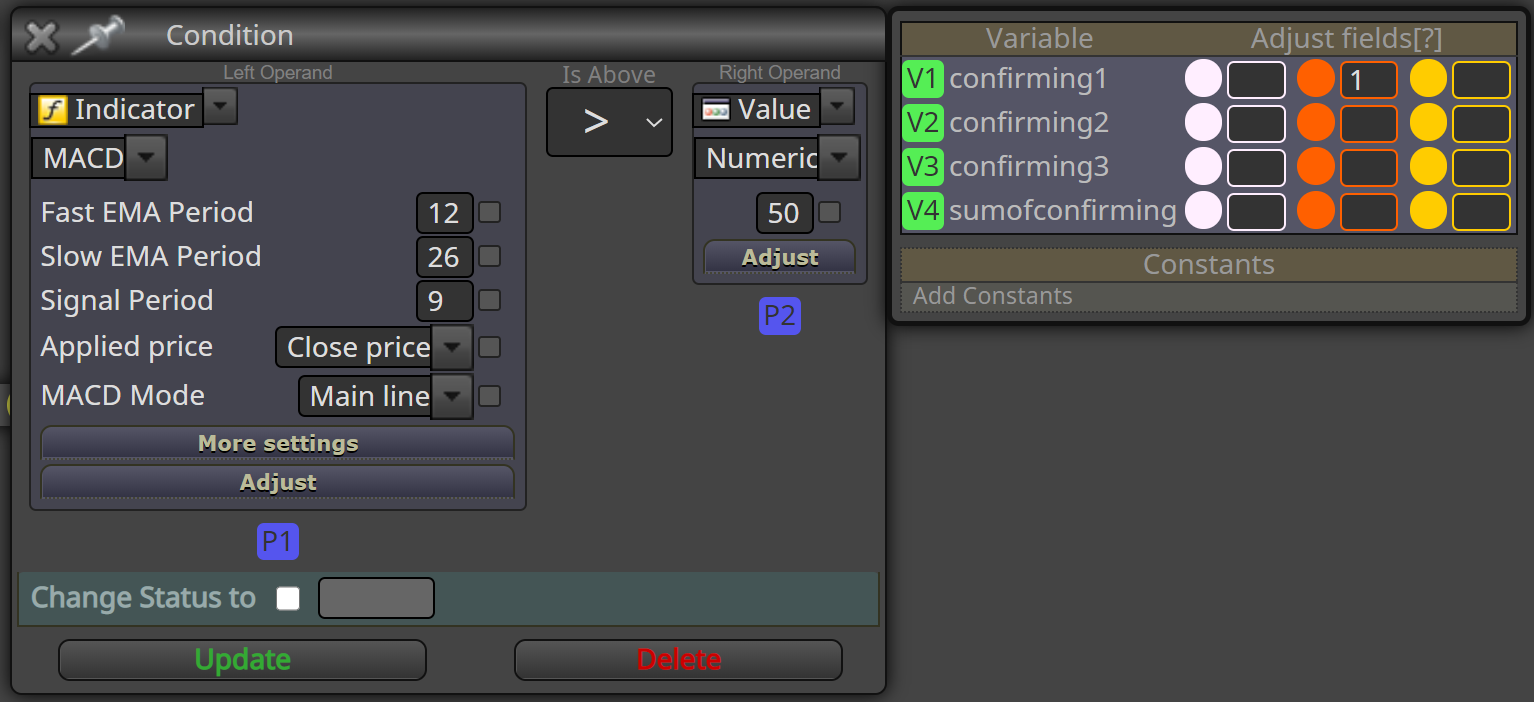Click the P2 parameter badge
The width and height of the screenshot is (1534, 702).
[780, 316]
